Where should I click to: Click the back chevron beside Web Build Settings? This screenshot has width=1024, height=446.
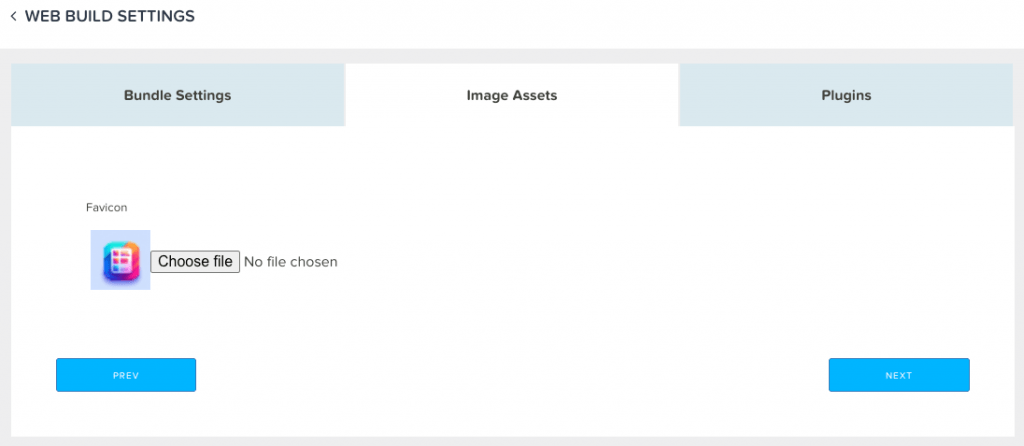coord(13,16)
